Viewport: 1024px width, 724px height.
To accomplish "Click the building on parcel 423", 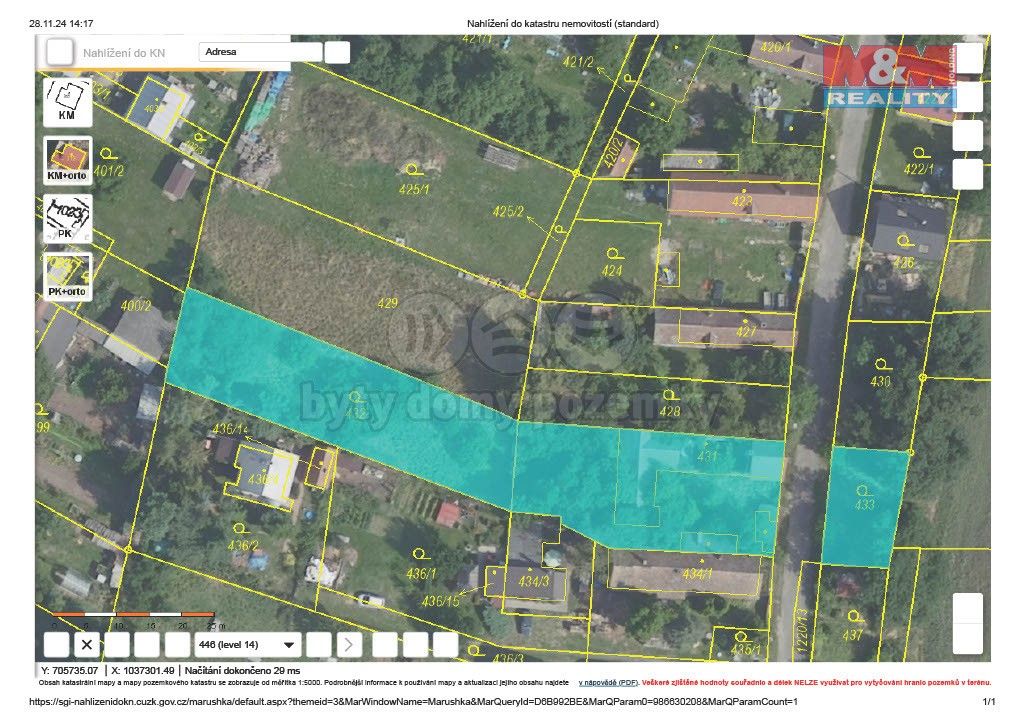I will click(742, 200).
